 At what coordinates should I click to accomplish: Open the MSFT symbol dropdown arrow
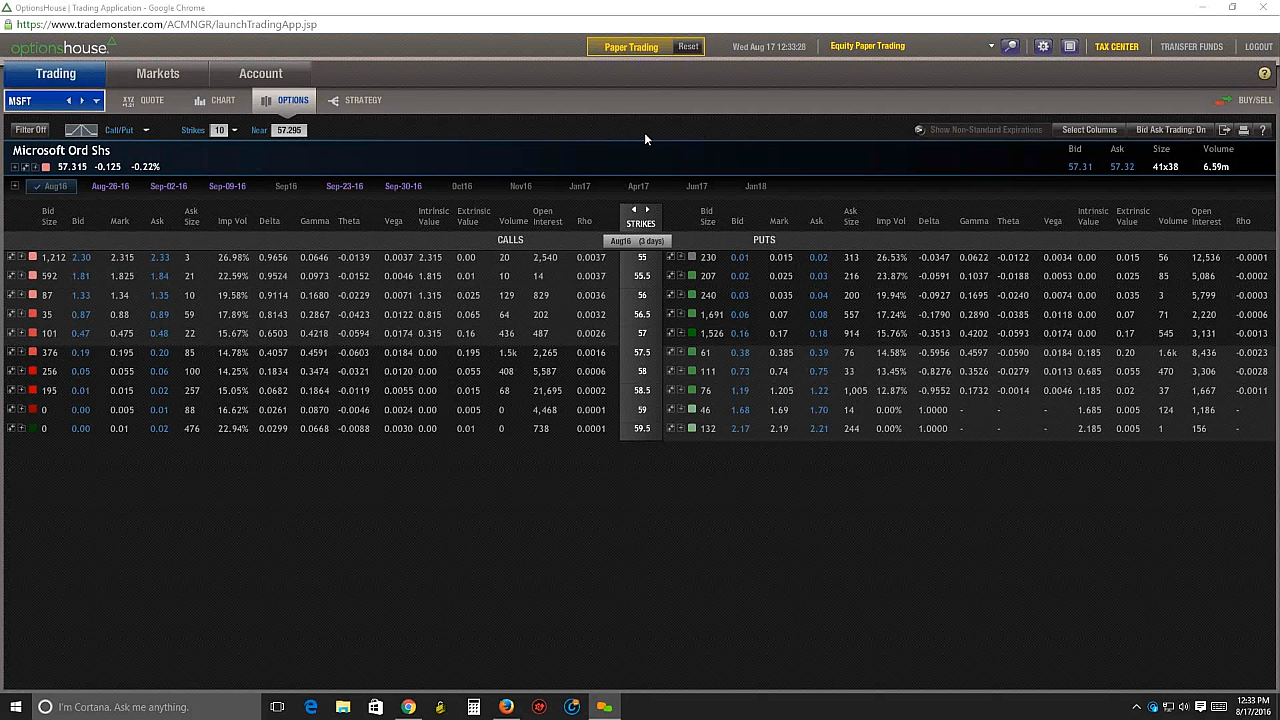pos(96,101)
